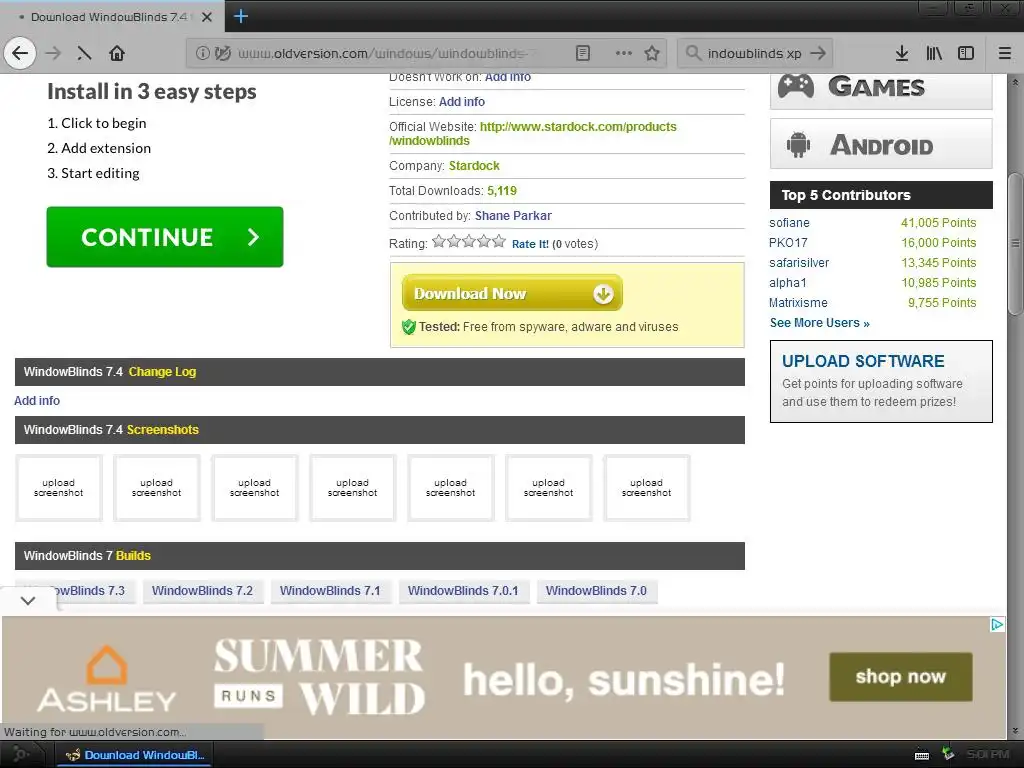This screenshot has height=768, width=1024.
Task: Open the library bookshelf icon
Action: coord(934,53)
